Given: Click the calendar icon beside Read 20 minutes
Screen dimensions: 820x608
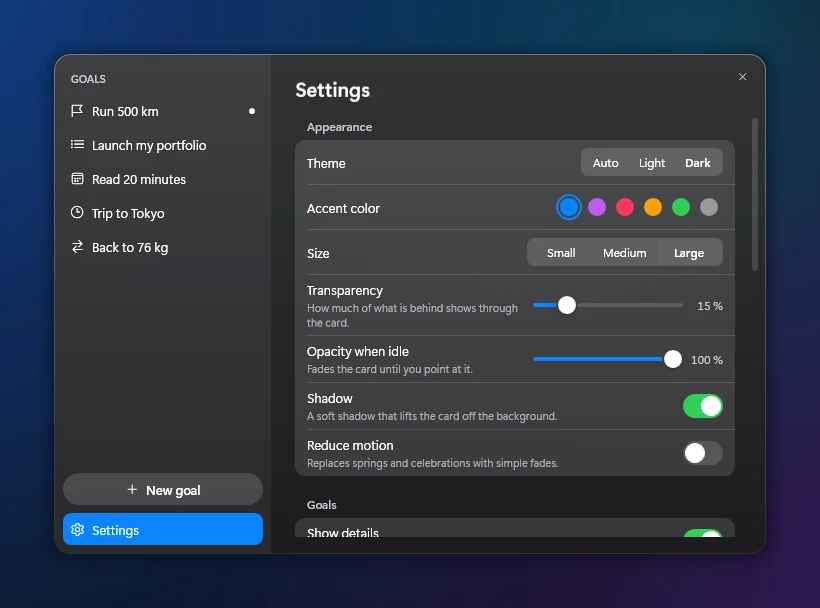Looking at the screenshot, I should tap(77, 179).
